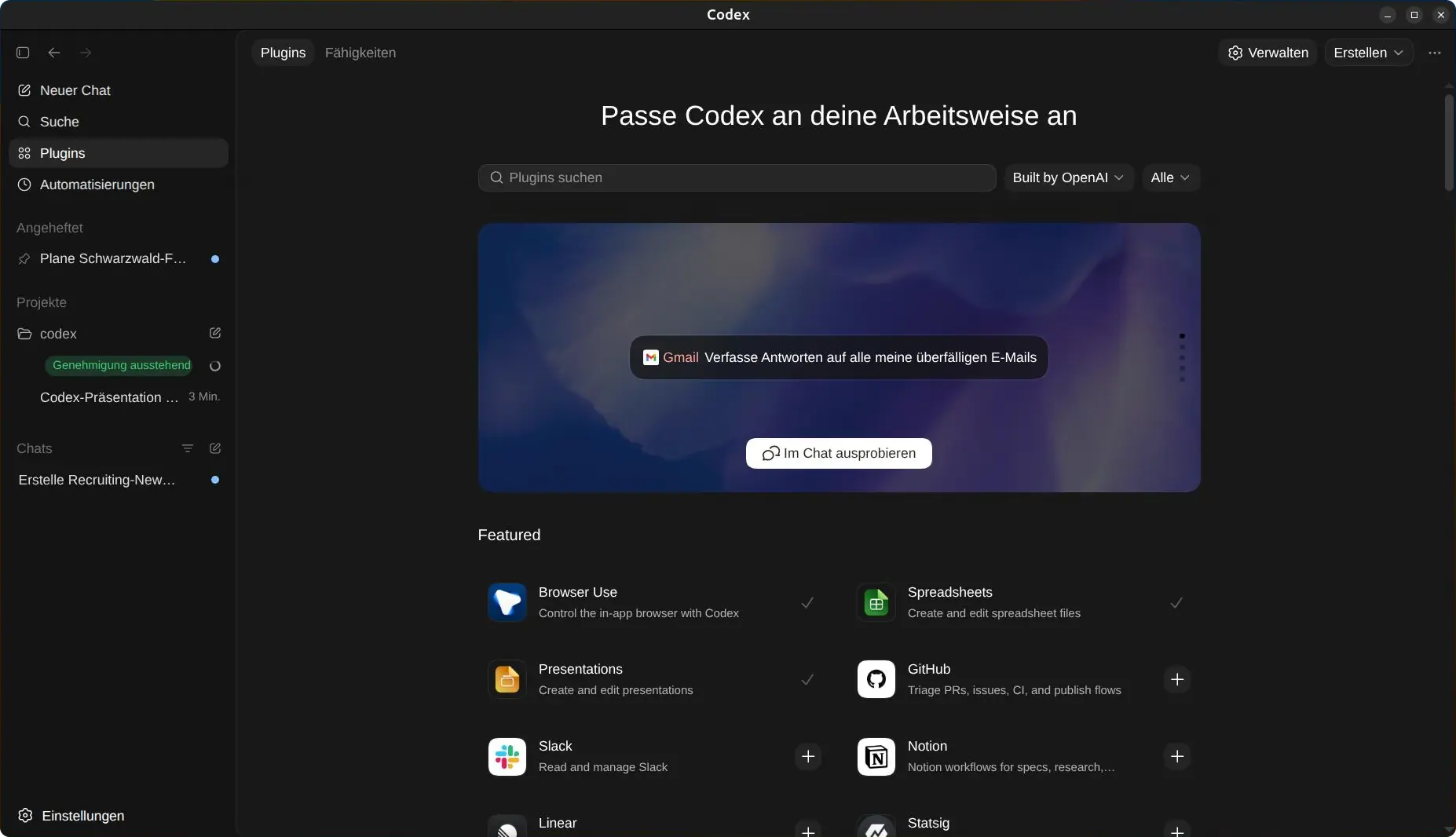Open the Statsig plugin entry

tap(1024, 825)
